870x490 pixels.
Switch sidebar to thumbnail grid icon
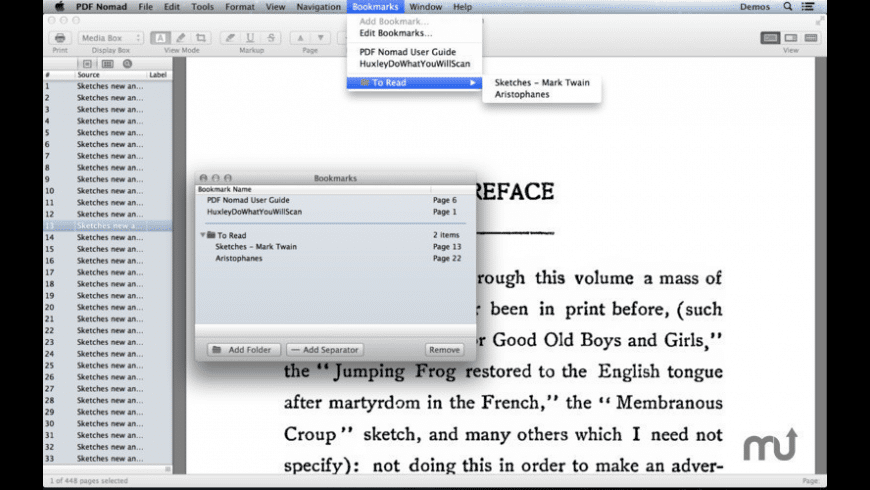pos(108,64)
